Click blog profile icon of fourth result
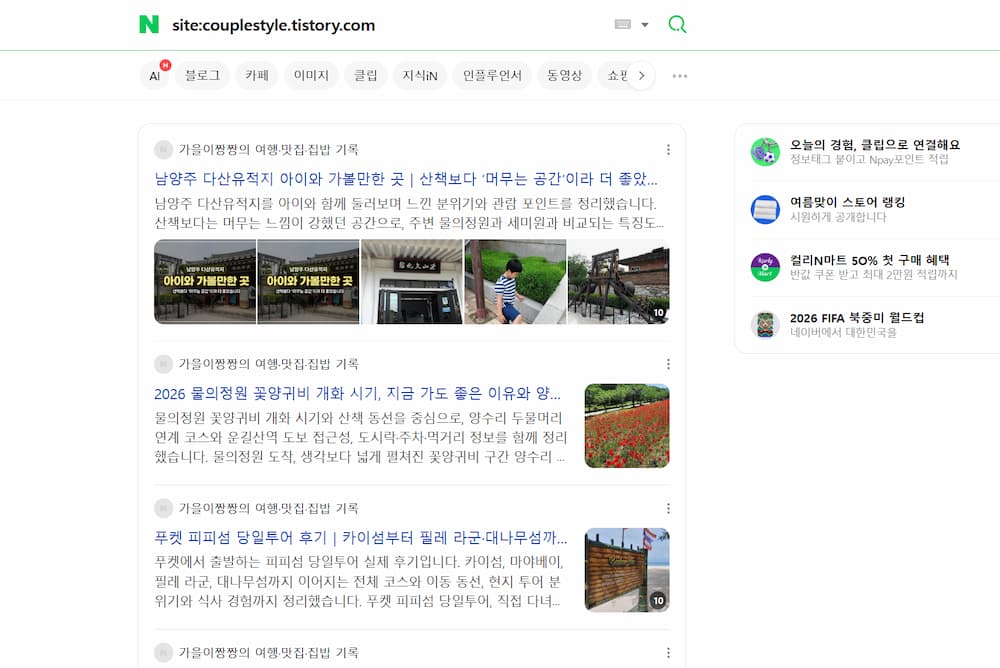The image size is (1000, 668). click(163, 653)
